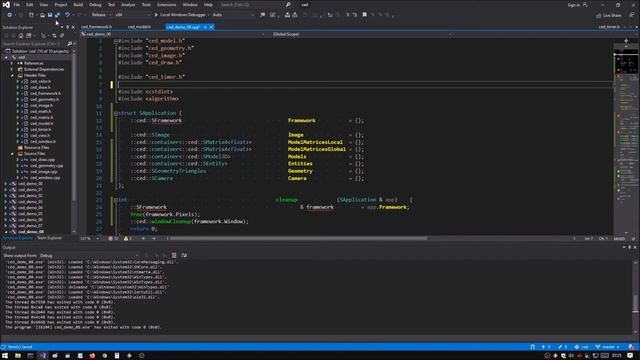Viewport: 640px width, 360px height.
Task: Open the File menu
Action: coord(17,4)
